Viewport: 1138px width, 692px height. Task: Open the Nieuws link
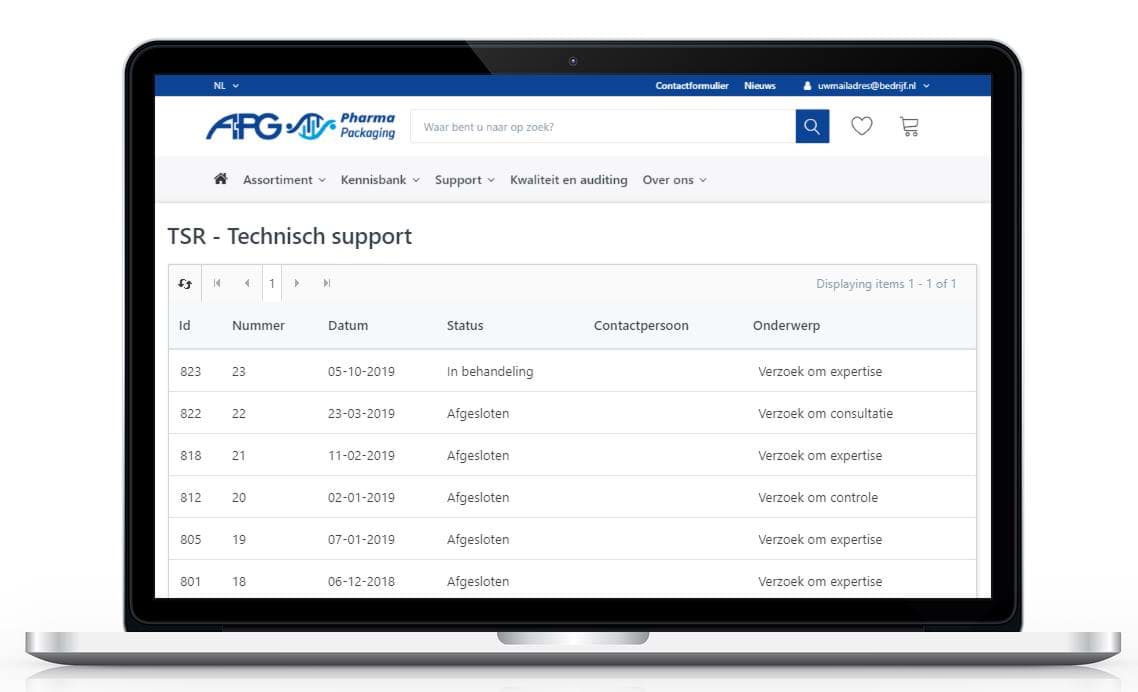(760, 86)
